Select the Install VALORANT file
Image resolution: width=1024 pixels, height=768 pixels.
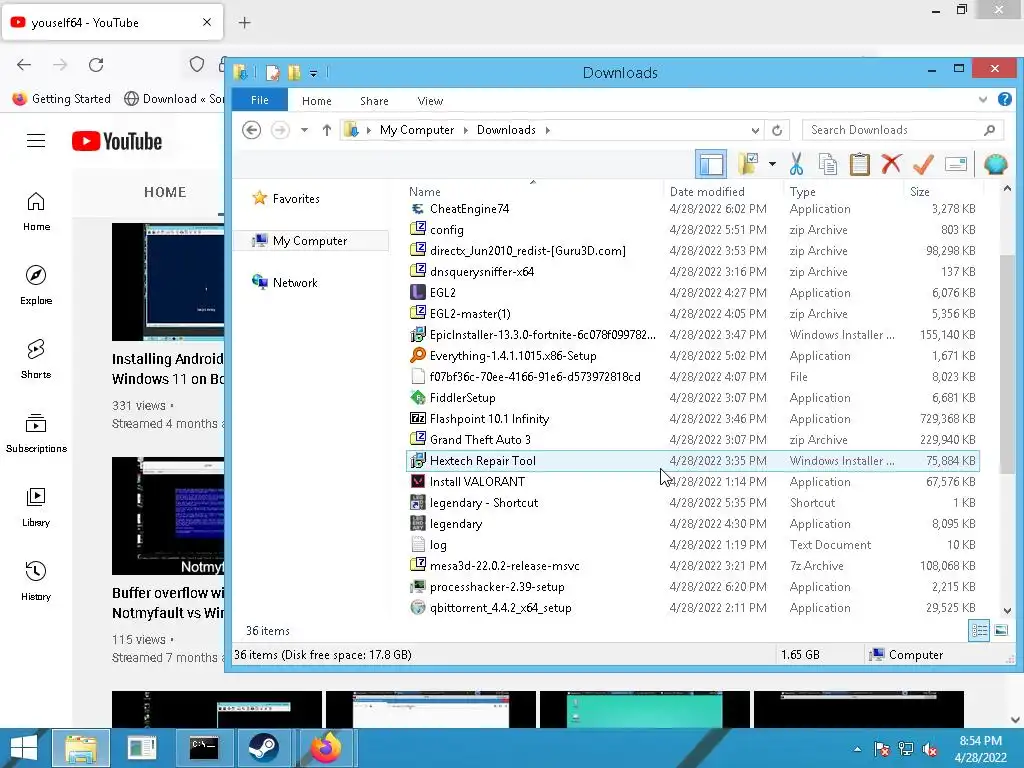pos(692,482)
